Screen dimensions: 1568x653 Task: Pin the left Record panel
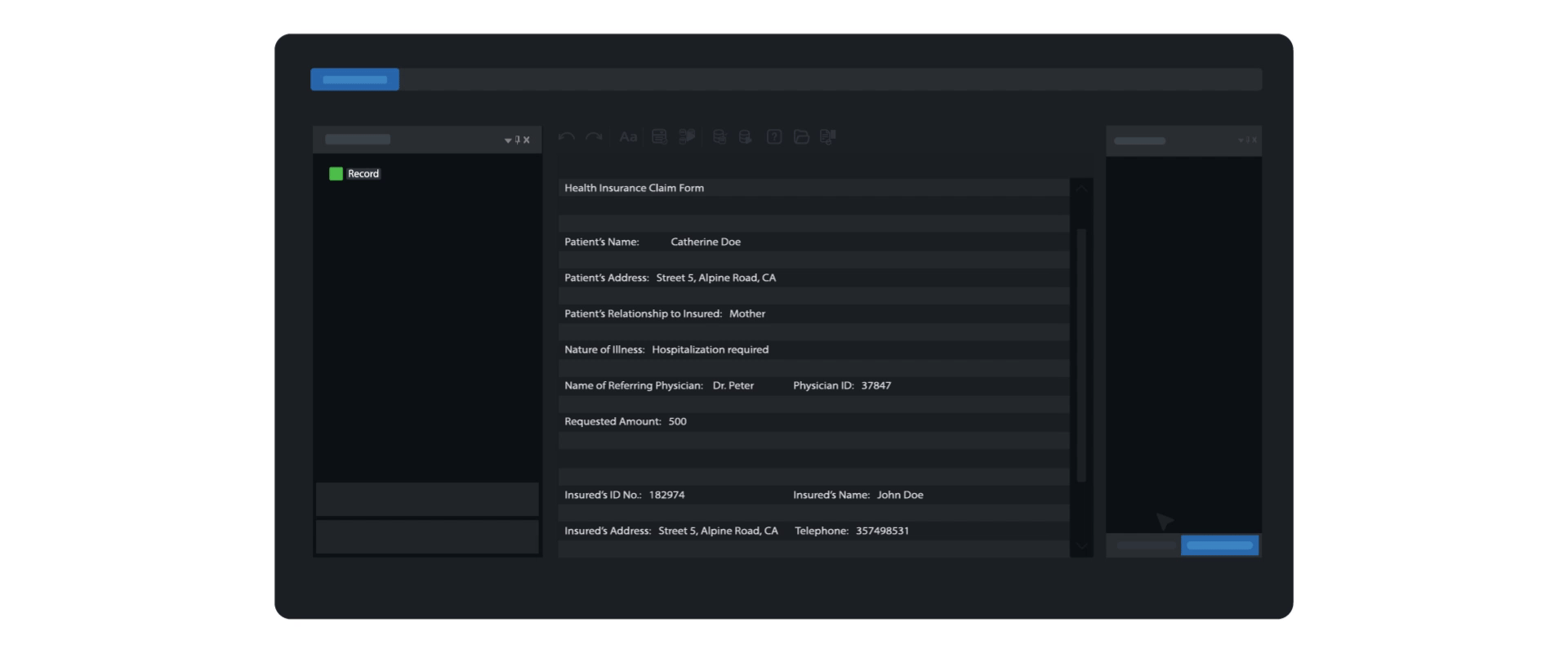point(518,140)
